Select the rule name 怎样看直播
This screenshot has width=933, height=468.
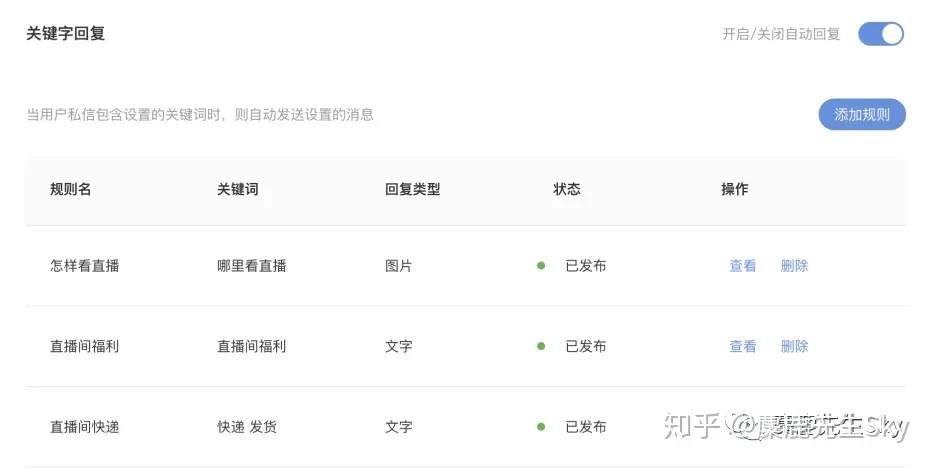pos(85,266)
